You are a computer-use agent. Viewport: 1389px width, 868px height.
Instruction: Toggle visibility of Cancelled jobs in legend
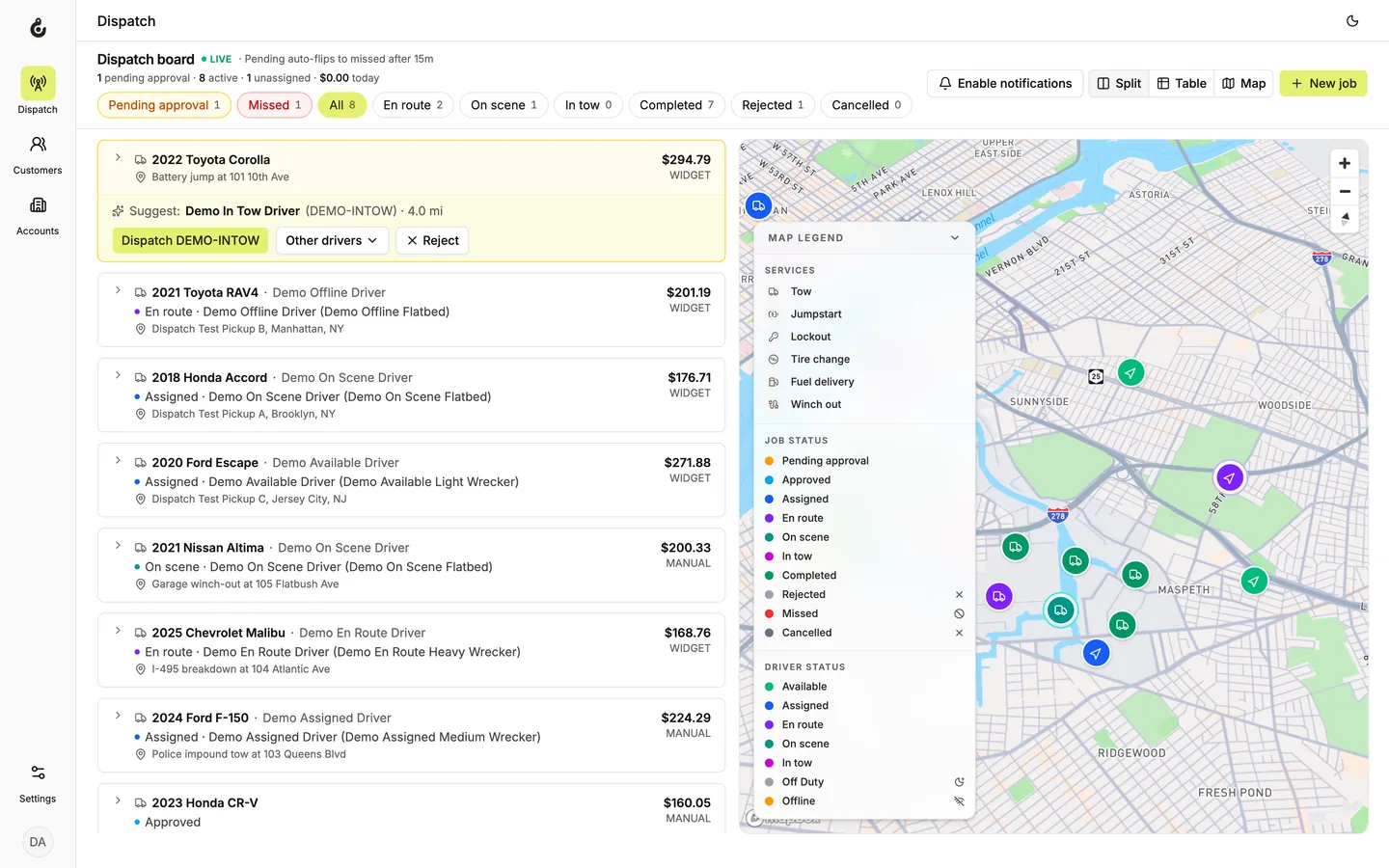[x=959, y=634]
